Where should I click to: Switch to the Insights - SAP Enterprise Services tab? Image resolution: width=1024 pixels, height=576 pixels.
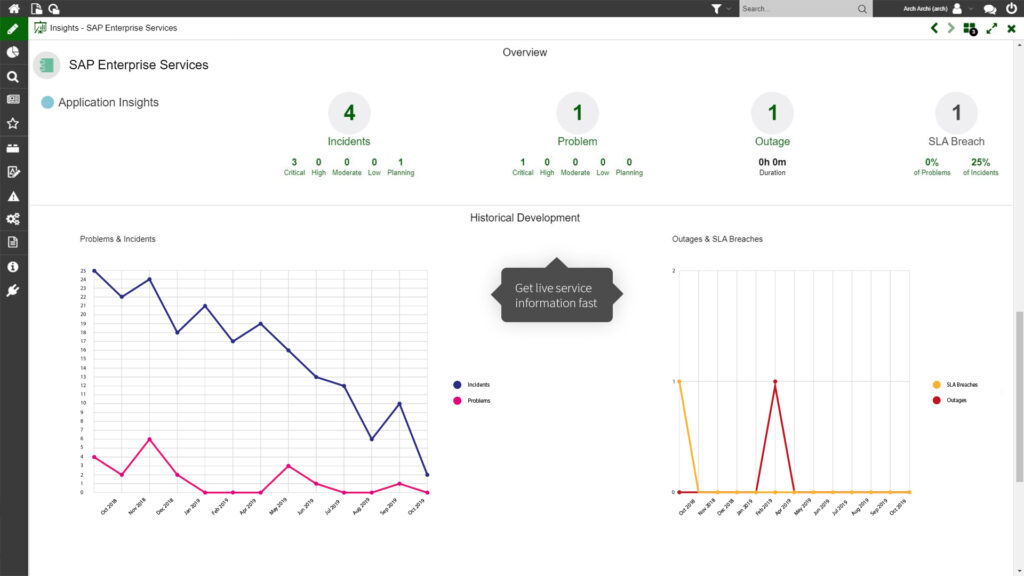[105, 28]
